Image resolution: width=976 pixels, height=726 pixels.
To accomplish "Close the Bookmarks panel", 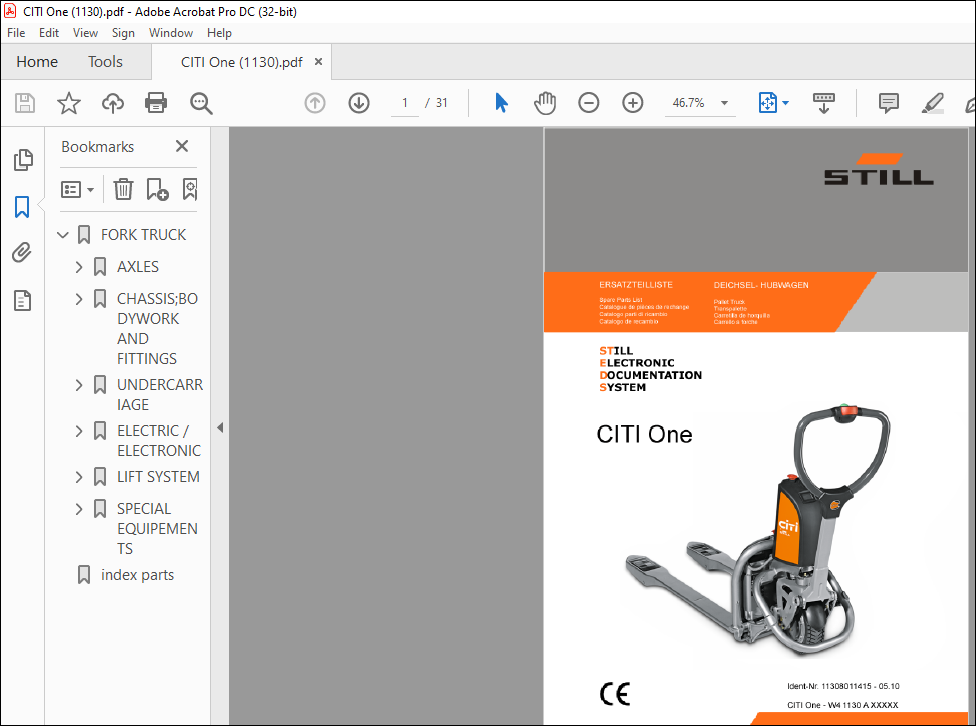I will click(182, 146).
